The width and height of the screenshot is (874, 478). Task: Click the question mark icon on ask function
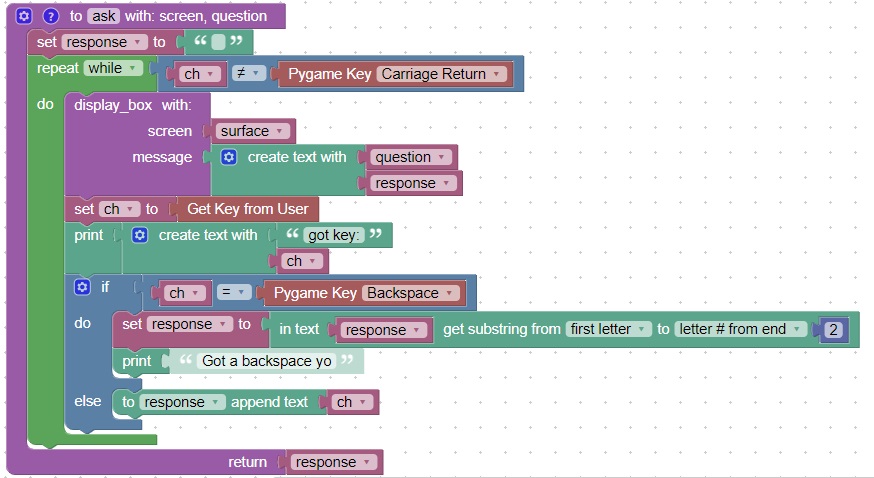pos(50,16)
